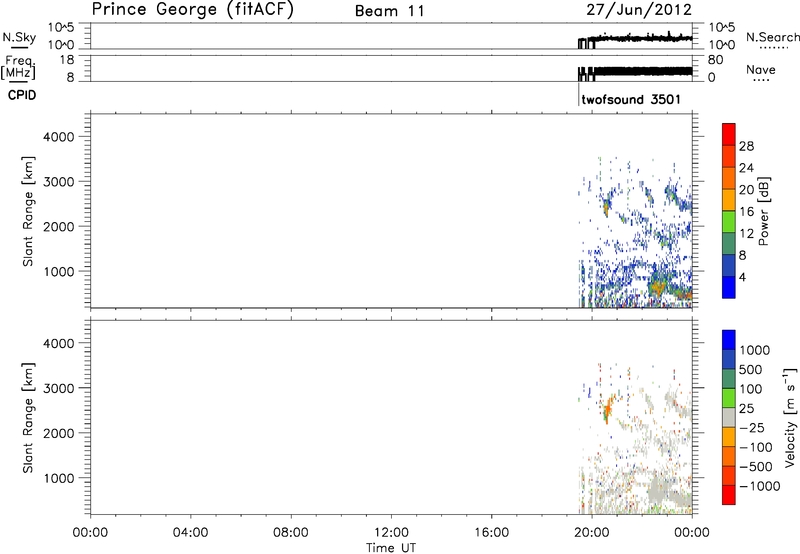Screen dimensions: 800x554
Task: Click the "4000" tick of the velocity panel
Action: [x=58, y=343]
